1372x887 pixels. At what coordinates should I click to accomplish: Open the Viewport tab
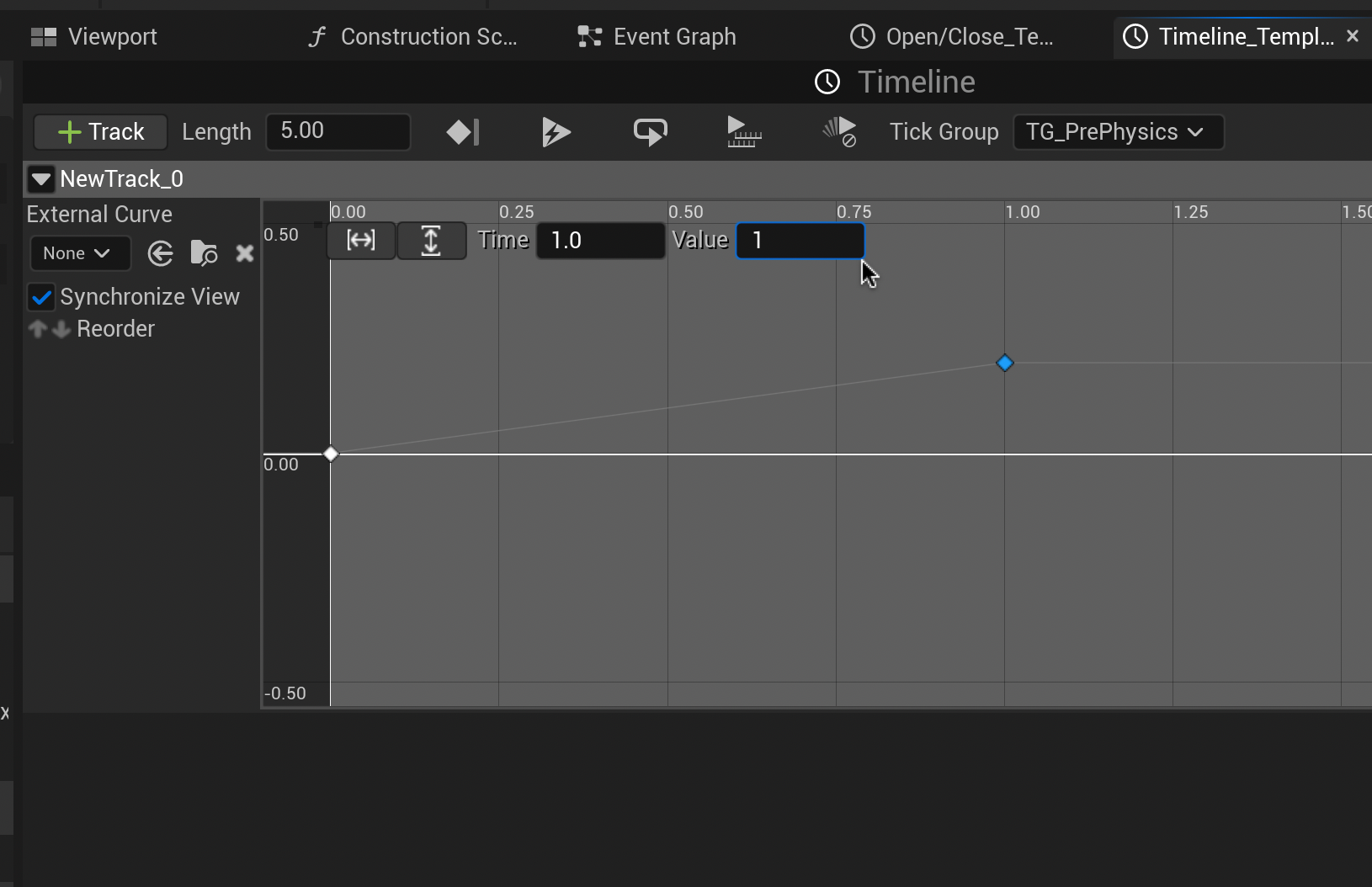tap(94, 37)
